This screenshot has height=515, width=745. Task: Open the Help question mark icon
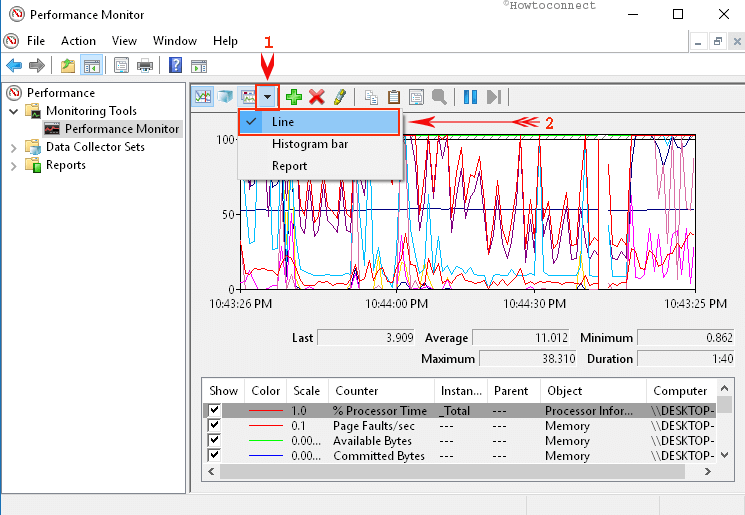175,65
